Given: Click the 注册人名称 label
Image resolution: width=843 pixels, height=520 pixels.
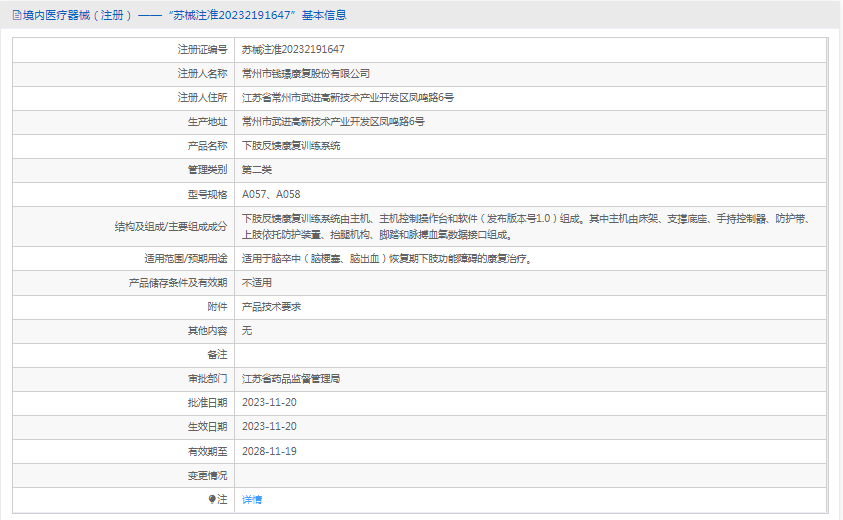Looking at the screenshot, I should [202, 74].
